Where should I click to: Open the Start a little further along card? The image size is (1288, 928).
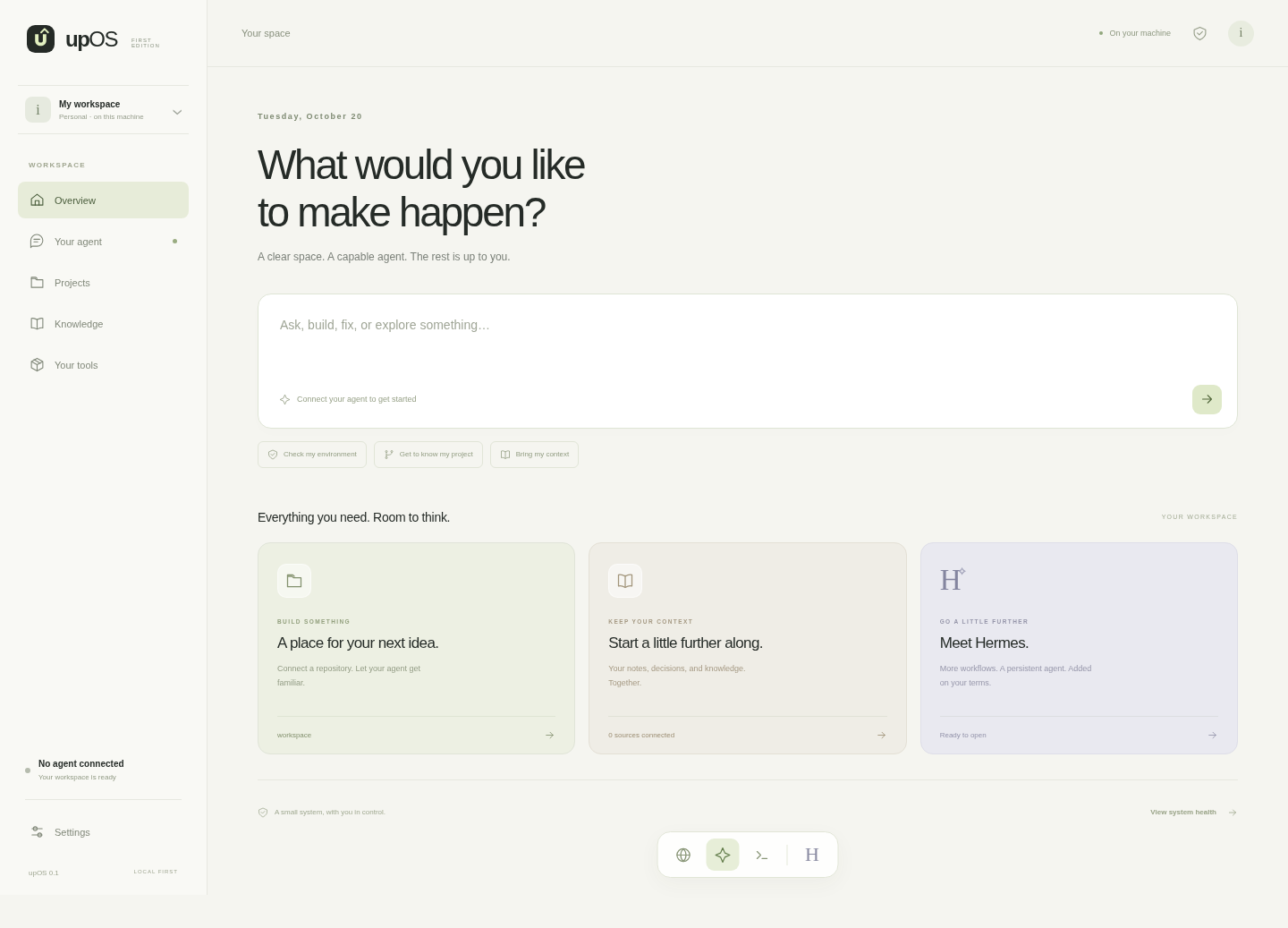tap(748, 649)
